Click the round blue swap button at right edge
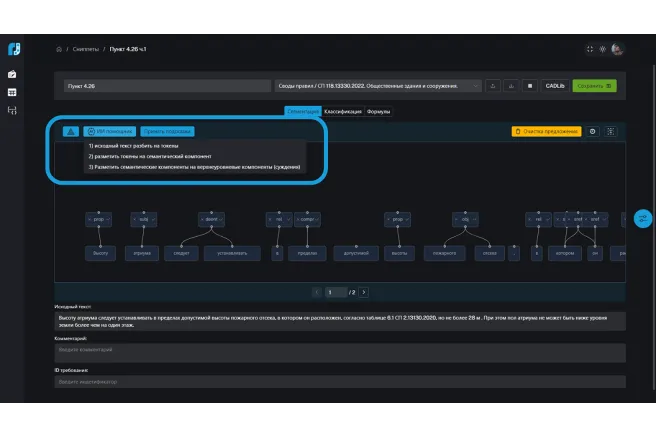This screenshot has width=656, height=436. (643, 218)
